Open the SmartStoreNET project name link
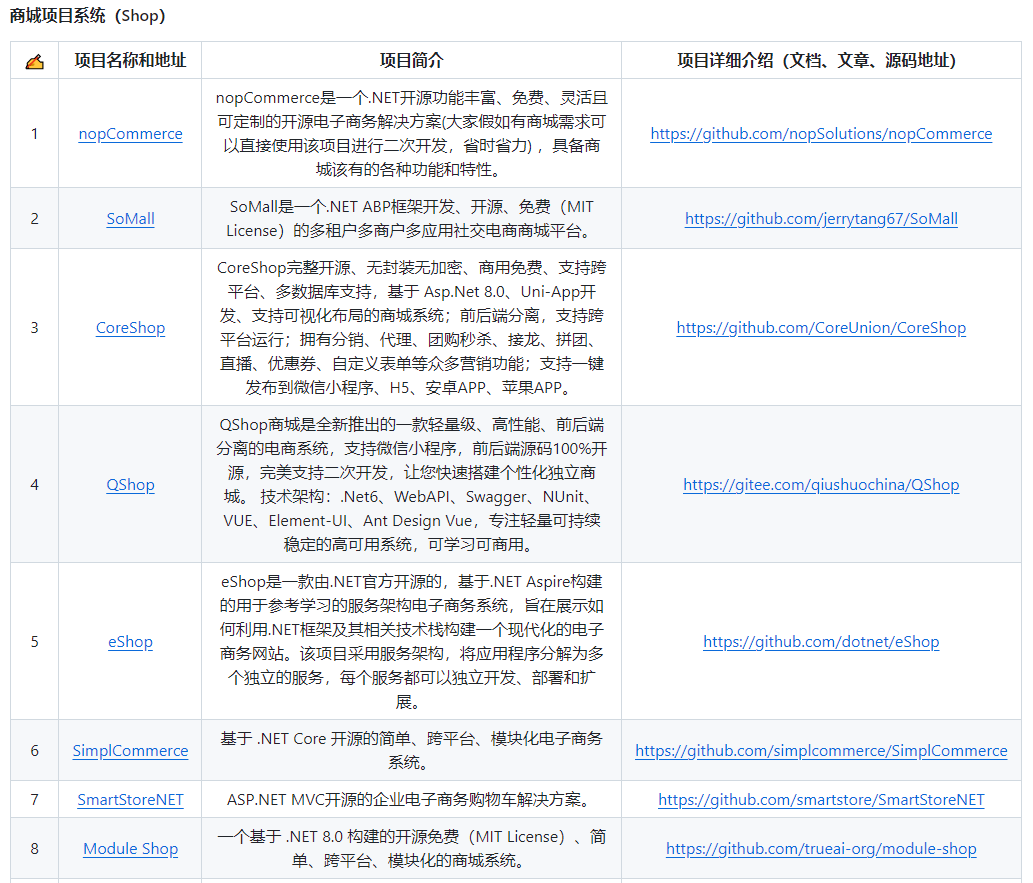The image size is (1033, 883). point(130,799)
